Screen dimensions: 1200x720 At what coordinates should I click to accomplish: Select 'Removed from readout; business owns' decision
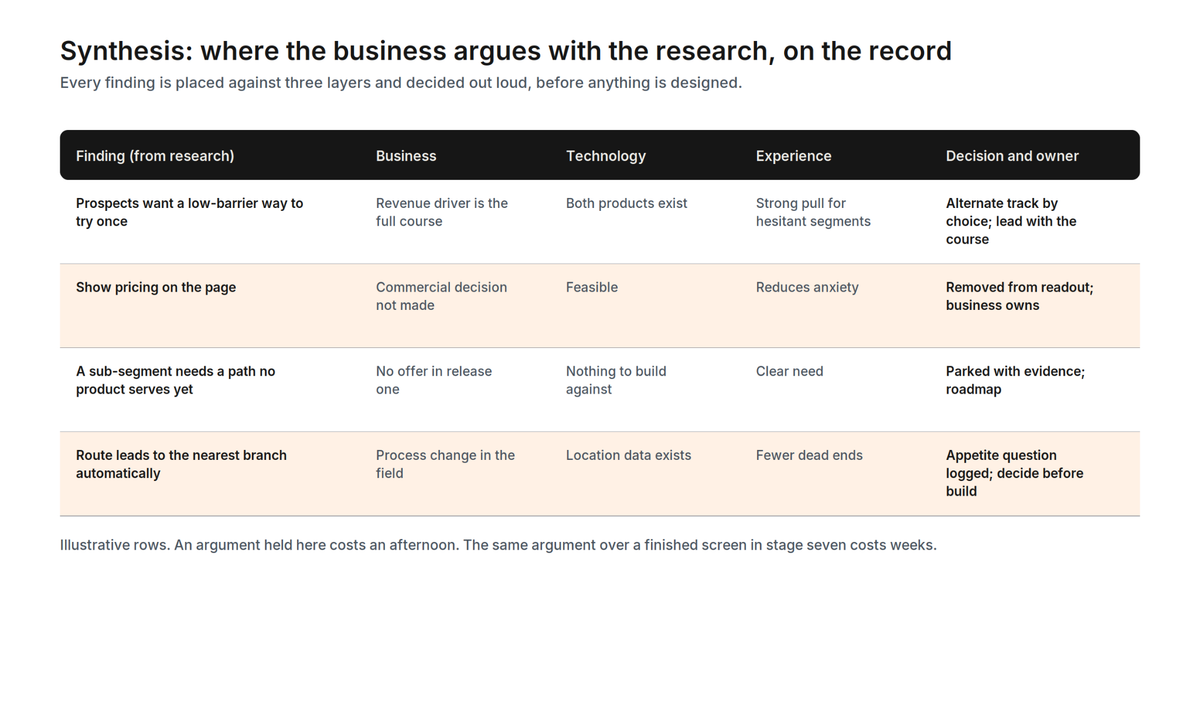pyautogui.click(x=1020, y=296)
